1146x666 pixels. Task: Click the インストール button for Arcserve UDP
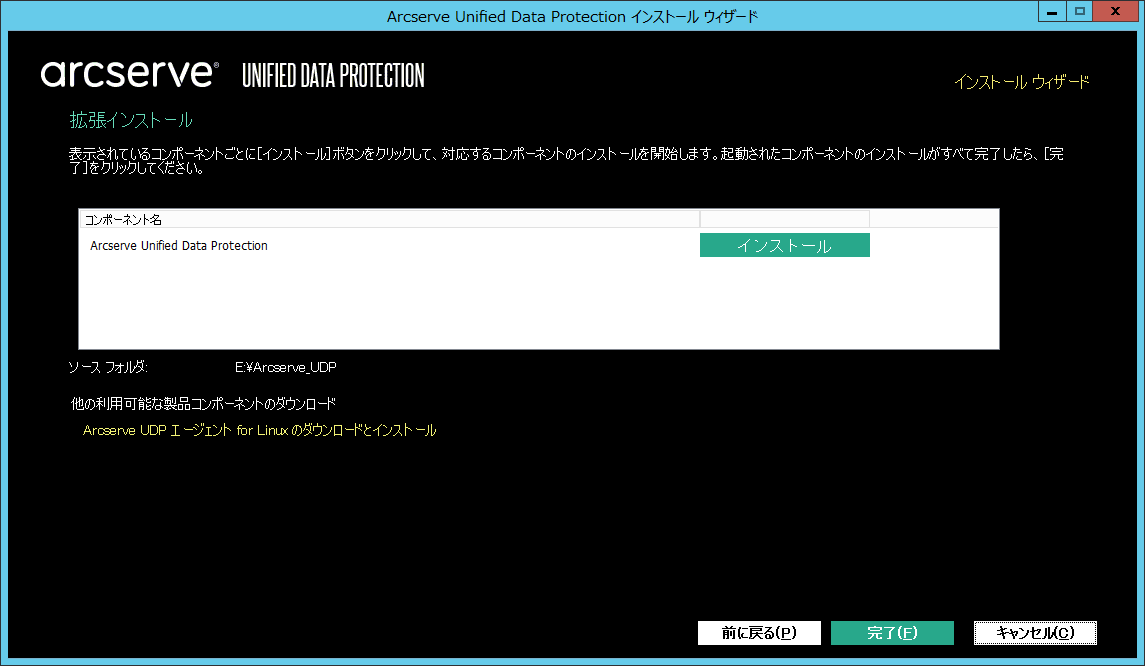coord(784,246)
